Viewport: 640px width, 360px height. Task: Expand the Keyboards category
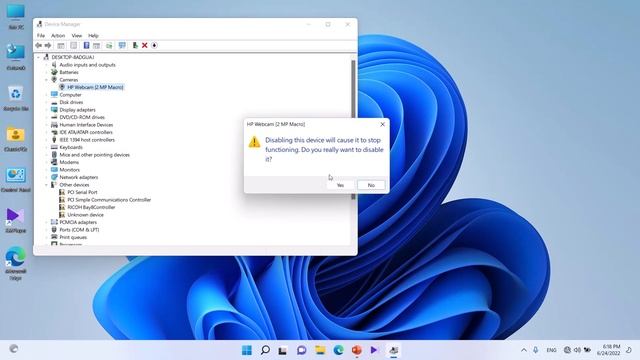(x=47, y=147)
